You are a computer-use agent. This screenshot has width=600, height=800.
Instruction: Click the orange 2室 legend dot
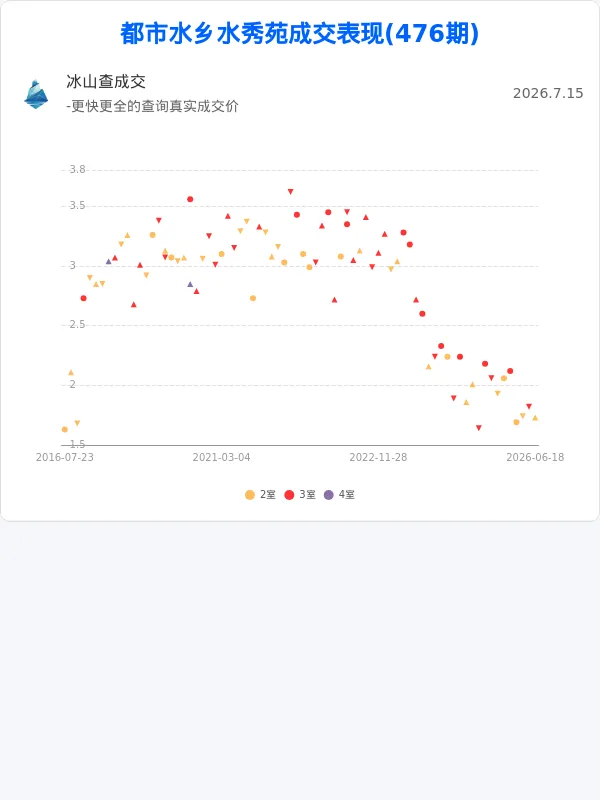pyautogui.click(x=250, y=494)
